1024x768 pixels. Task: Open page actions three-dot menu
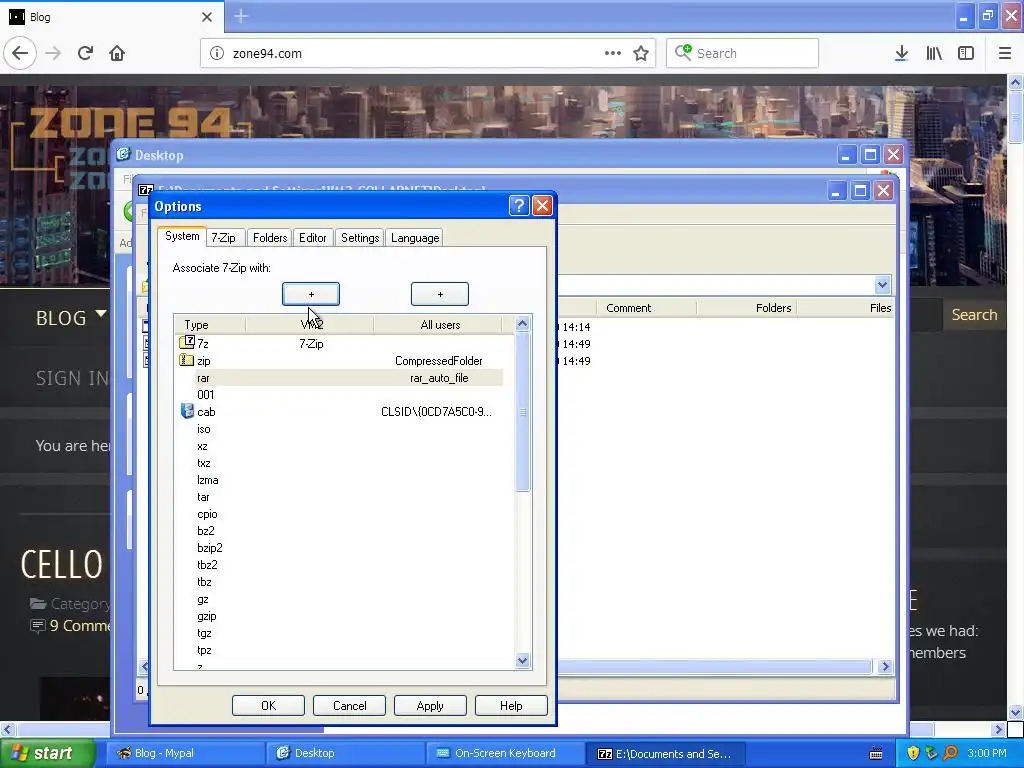[x=613, y=53]
